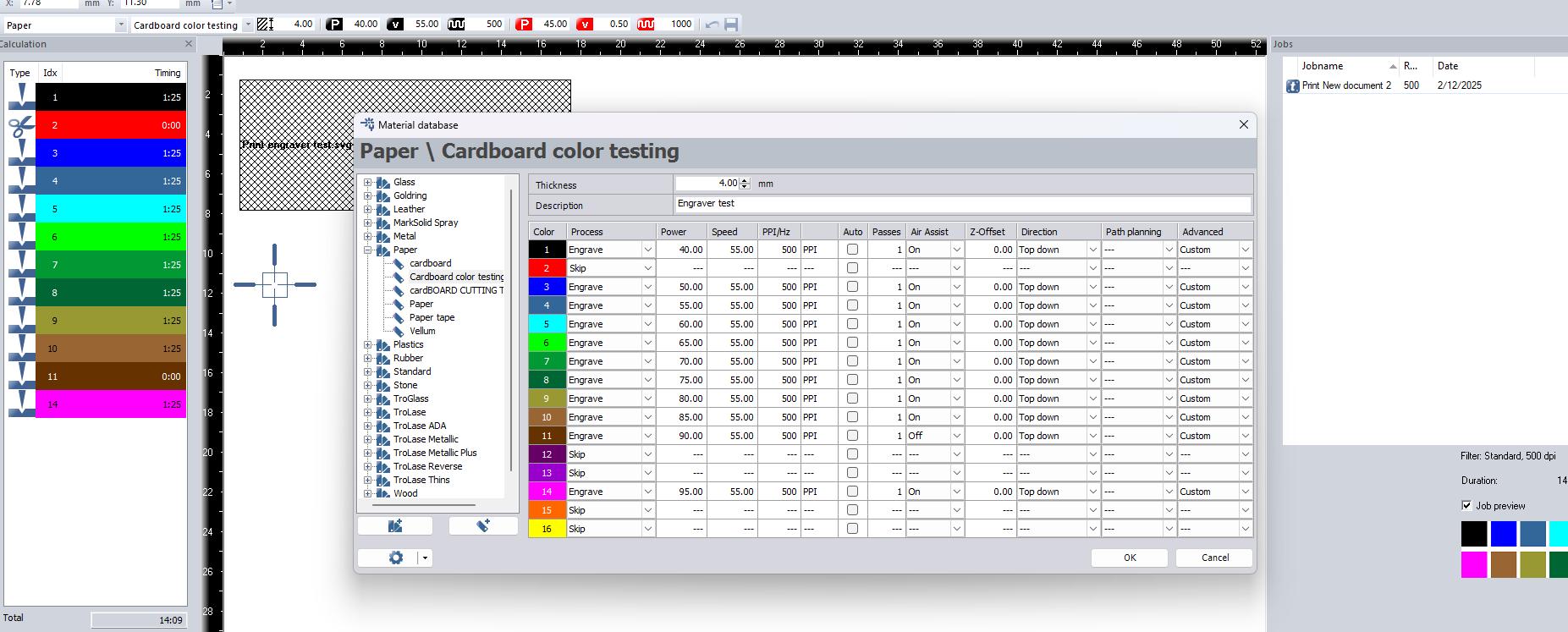This screenshot has height=632, width=1568.
Task: Click the Material database title icon
Action: point(367,124)
